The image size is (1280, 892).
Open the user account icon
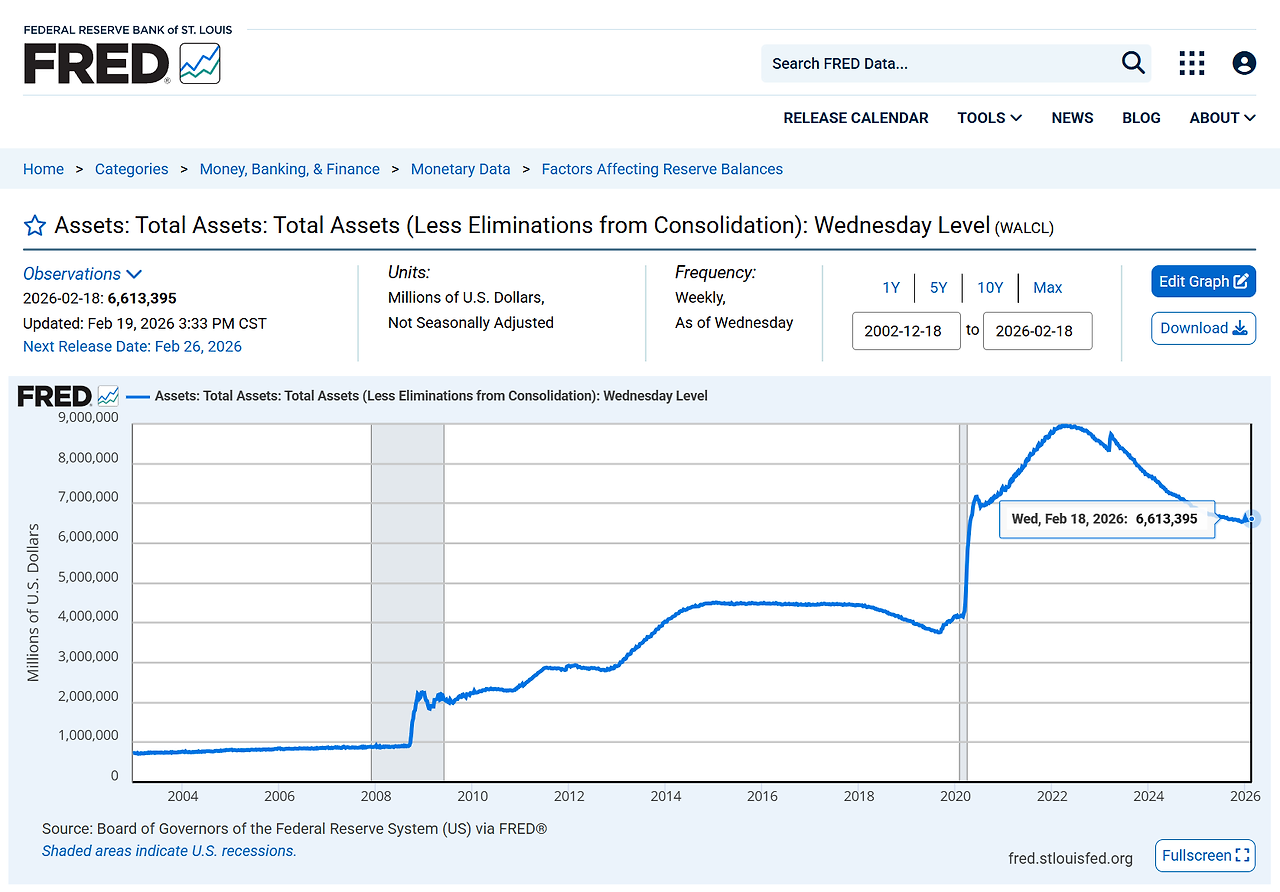[x=1244, y=62]
